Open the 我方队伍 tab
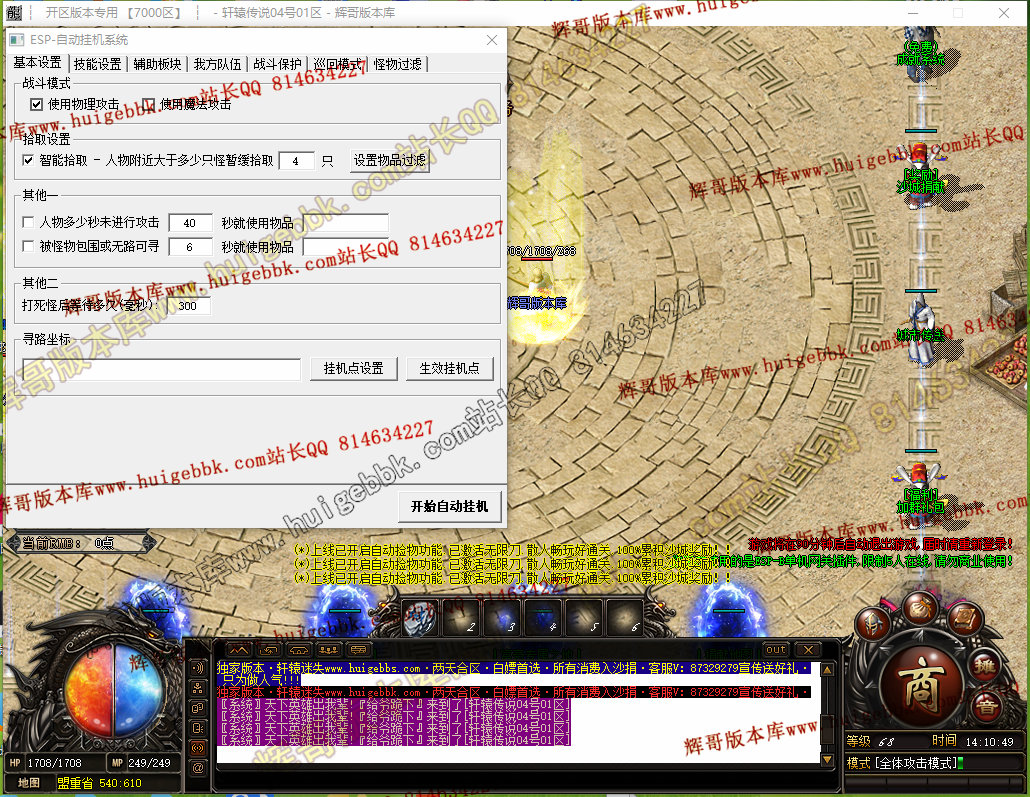Viewport: 1030px width, 797px height. (x=217, y=64)
